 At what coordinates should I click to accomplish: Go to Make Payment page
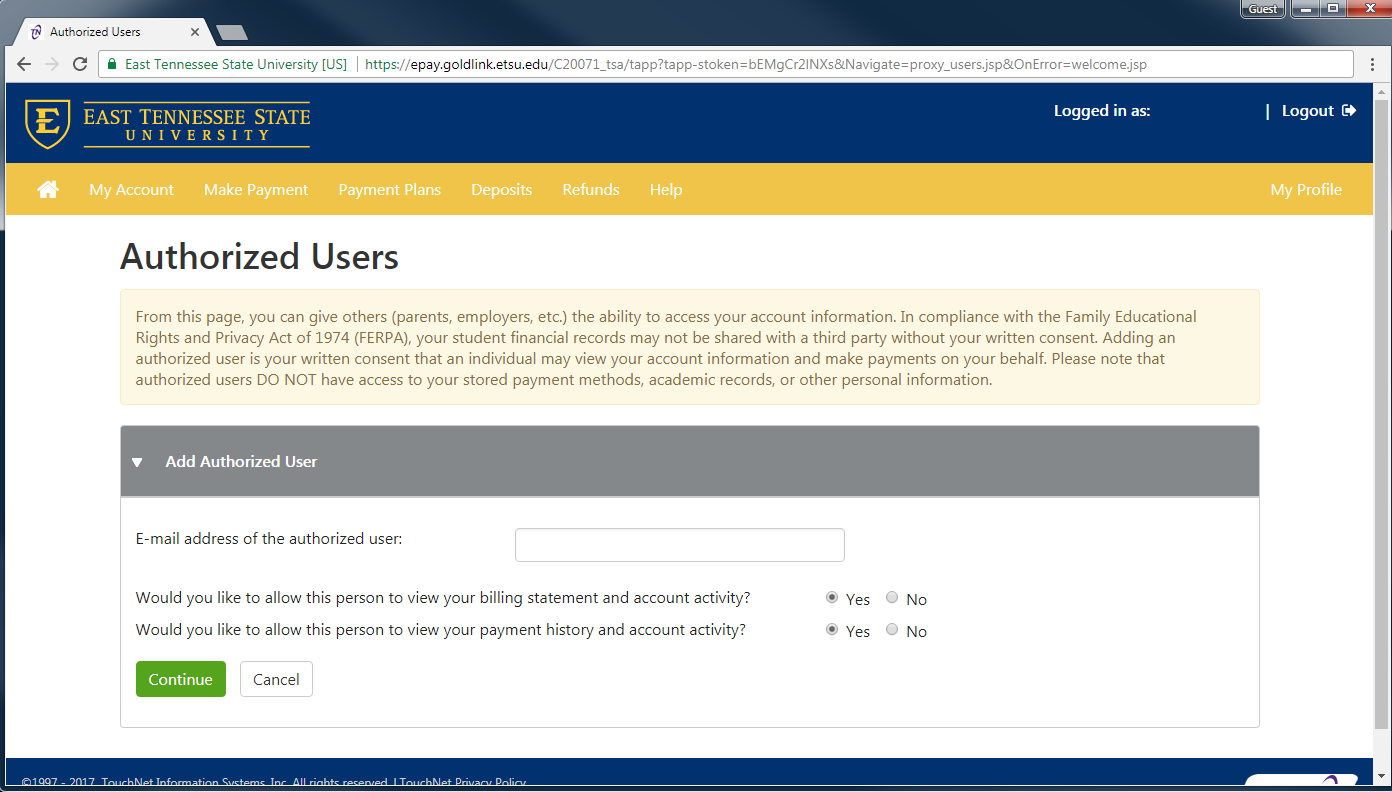(x=256, y=189)
